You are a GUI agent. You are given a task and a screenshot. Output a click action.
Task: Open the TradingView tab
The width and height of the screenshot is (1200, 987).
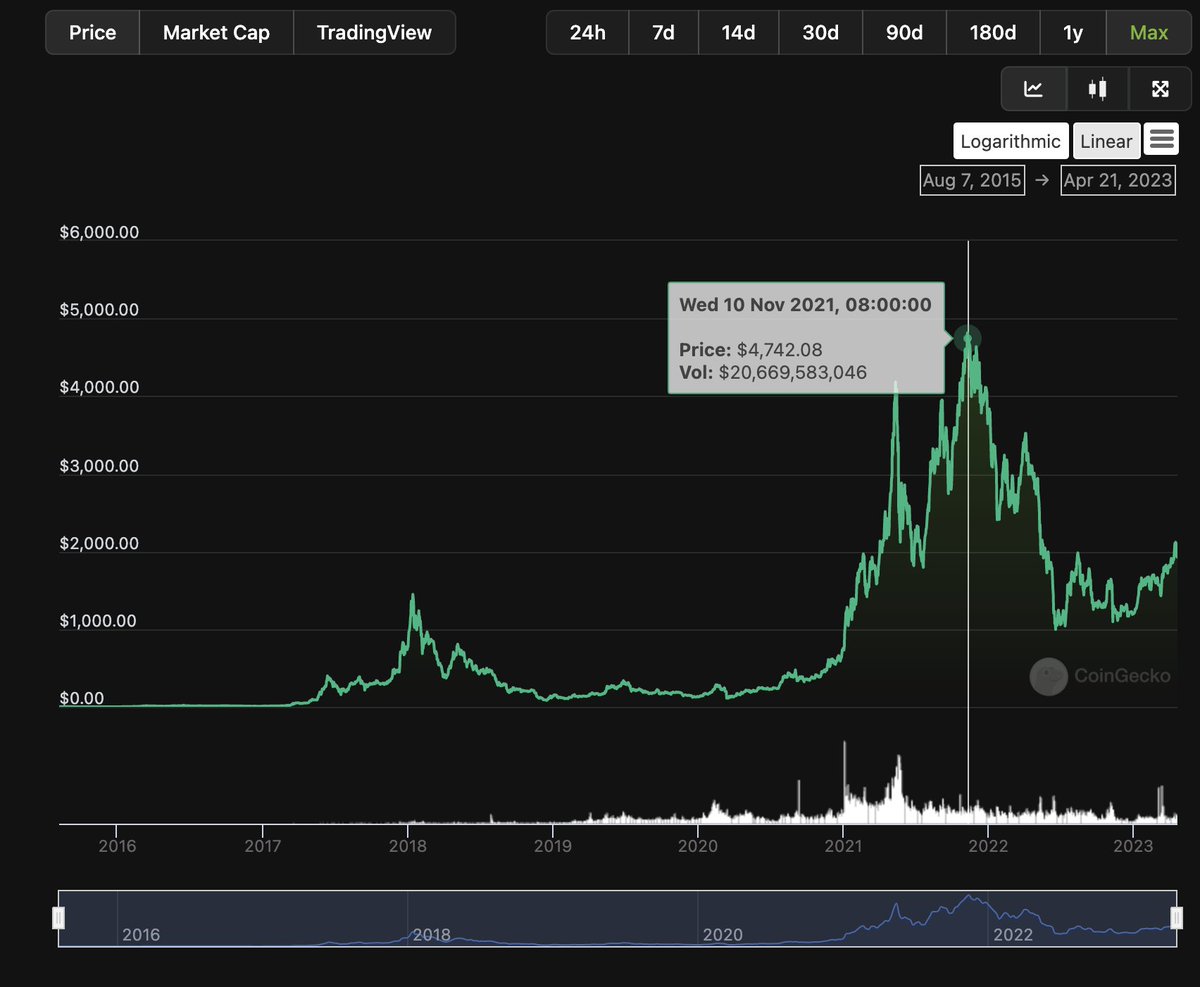tap(374, 32)
